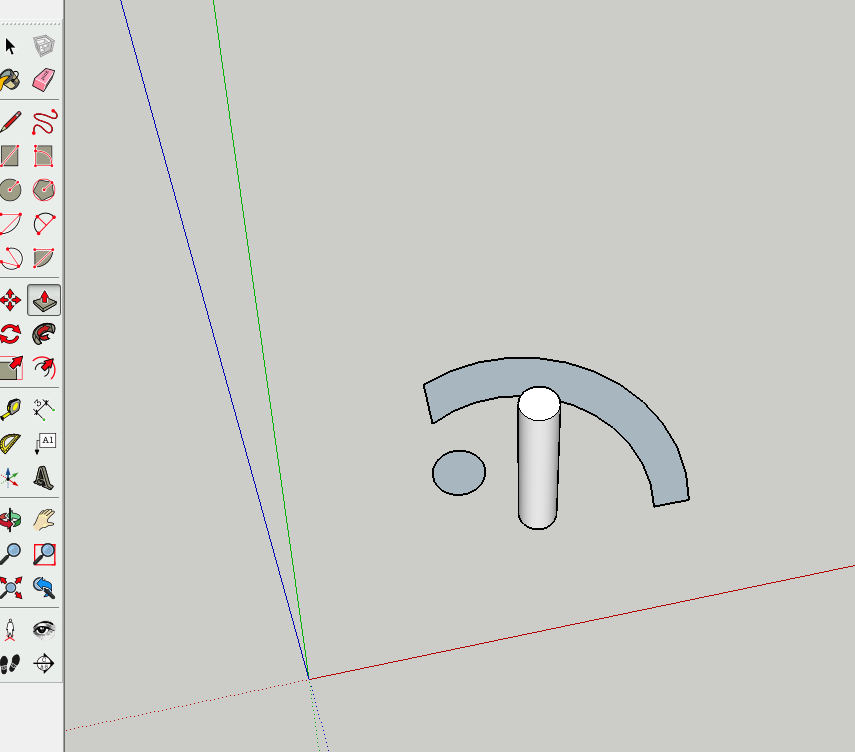The height and width of the screenshot is (752, 855).
Task: Activate the Move tool
Action: [x=10, y=300]
